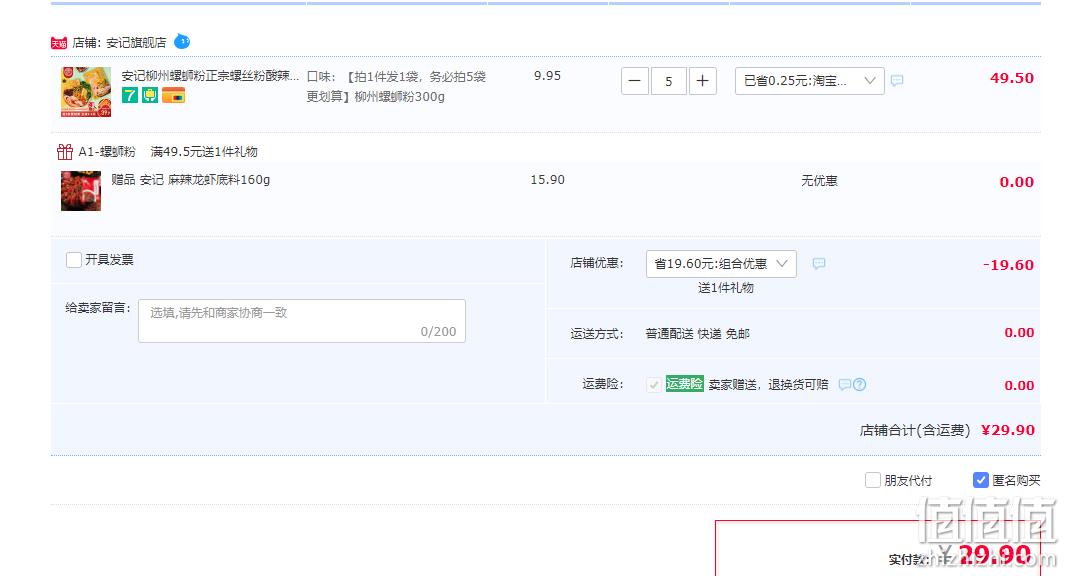The image size is (1066, 576).
Task: Click the note icon beside 已省0.25元 dropdown
Action: tap(897, 81)
